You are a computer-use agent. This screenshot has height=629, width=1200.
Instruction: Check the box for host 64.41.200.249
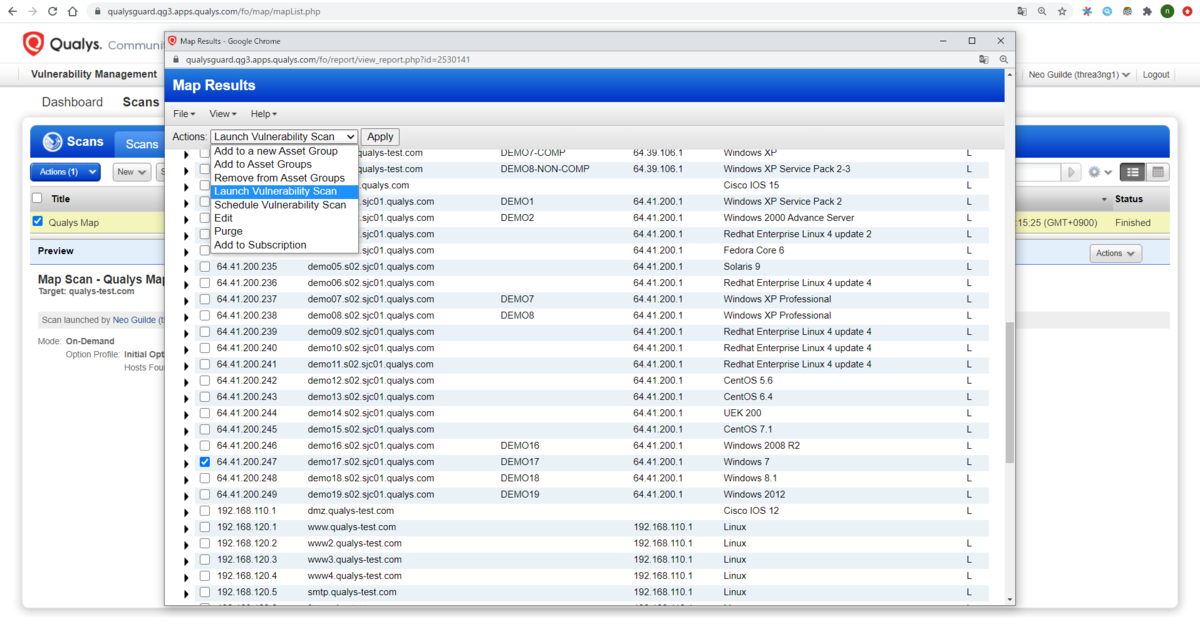(x=205, y=495)
